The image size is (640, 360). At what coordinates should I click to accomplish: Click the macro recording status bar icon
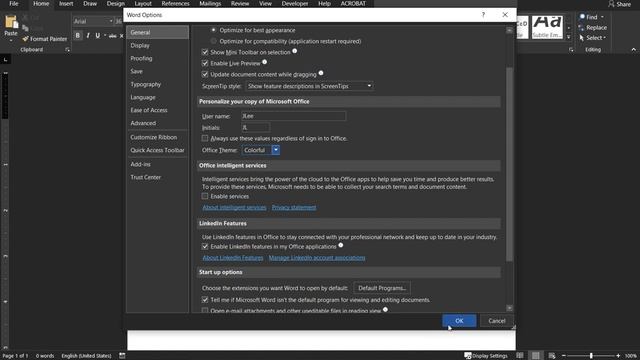pos(122,356)
